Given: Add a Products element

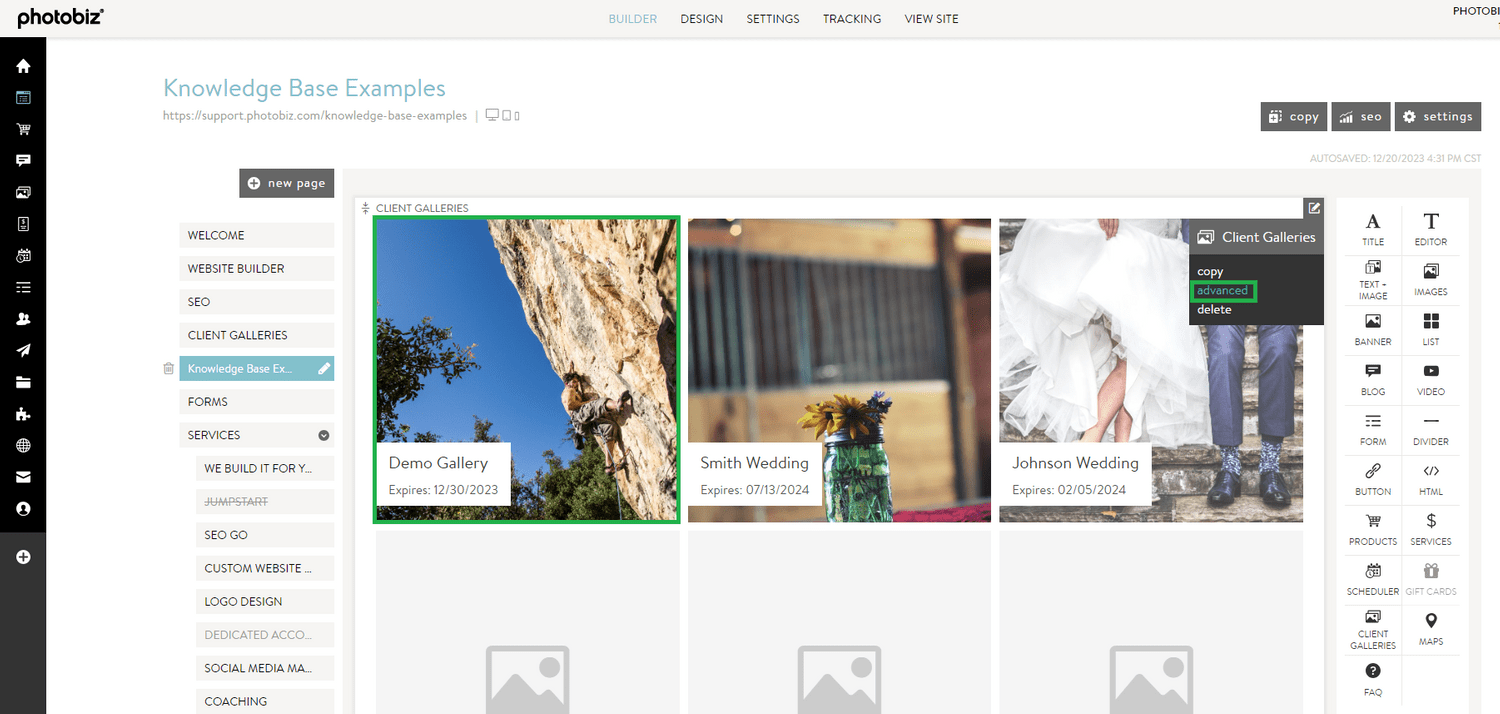Looking at the screenshot, I should tap(1371, 530).
